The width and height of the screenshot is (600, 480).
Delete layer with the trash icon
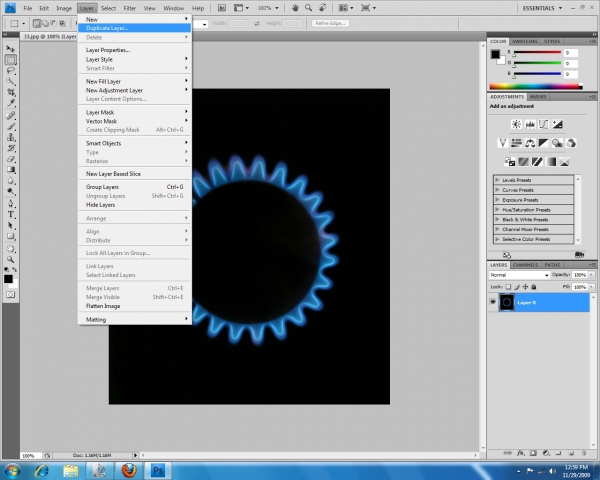click(x=584, y=453)
